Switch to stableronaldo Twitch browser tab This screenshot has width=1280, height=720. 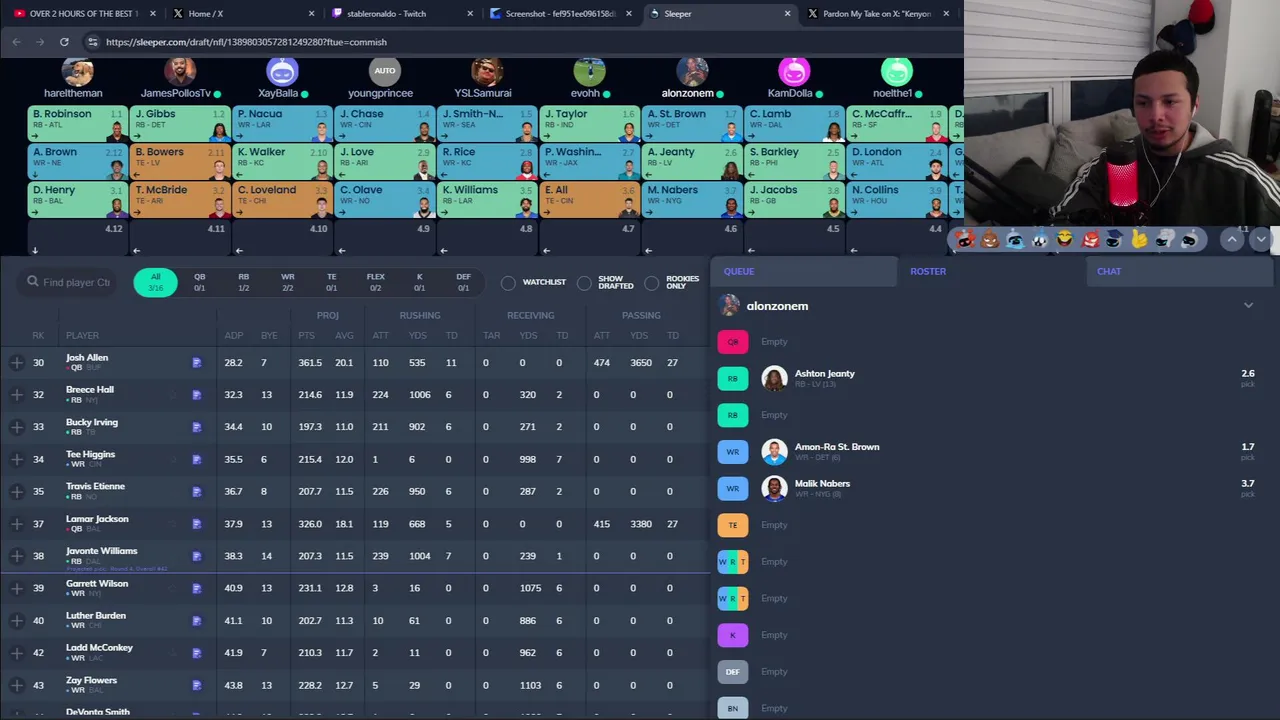(399, 14)
